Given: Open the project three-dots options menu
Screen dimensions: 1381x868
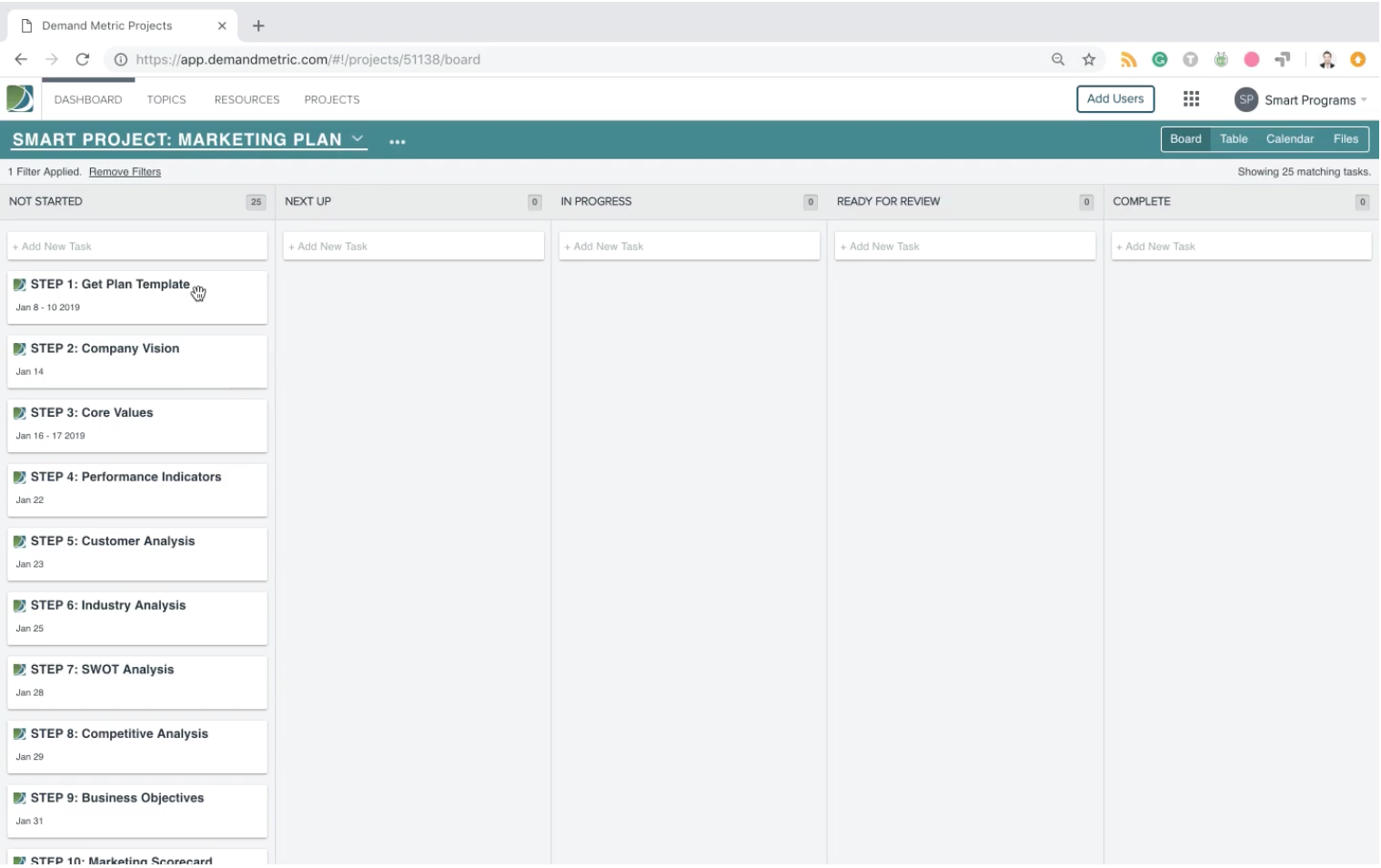Looking at the screenshot, I should [398, 141].
